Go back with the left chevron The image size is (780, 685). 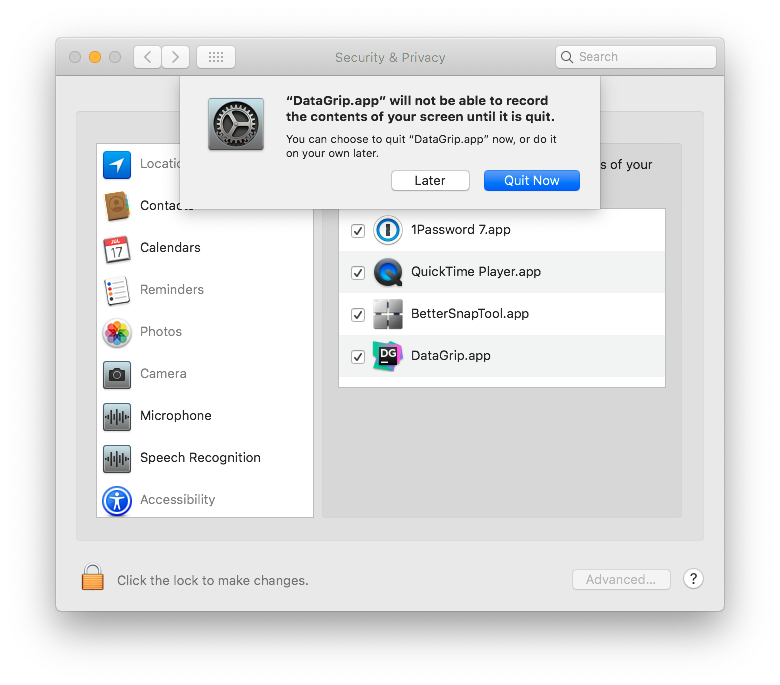(148, 57)
